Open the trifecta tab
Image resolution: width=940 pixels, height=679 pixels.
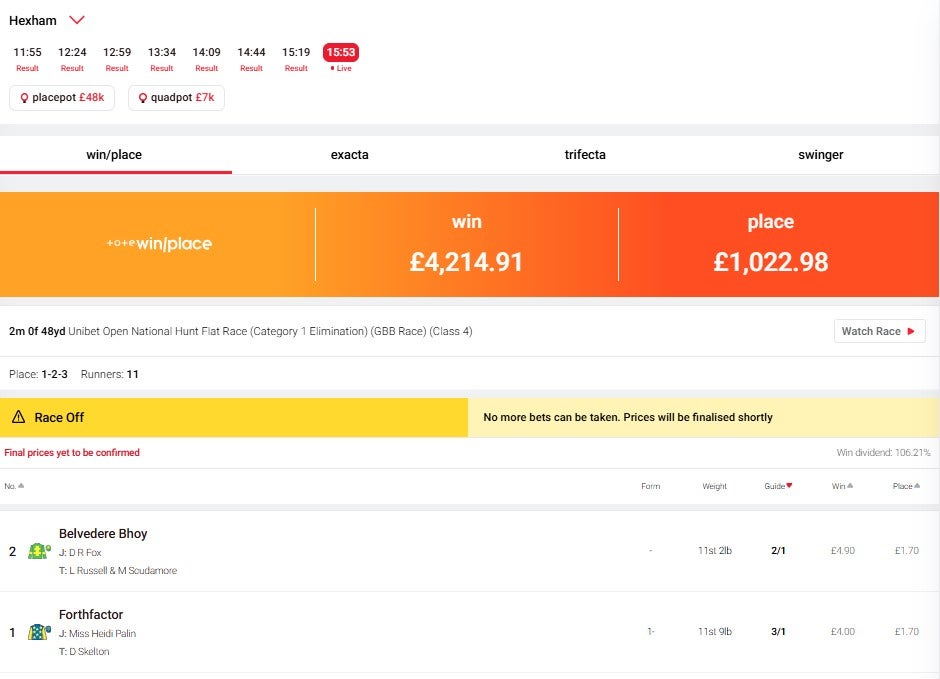click(585, 155)
